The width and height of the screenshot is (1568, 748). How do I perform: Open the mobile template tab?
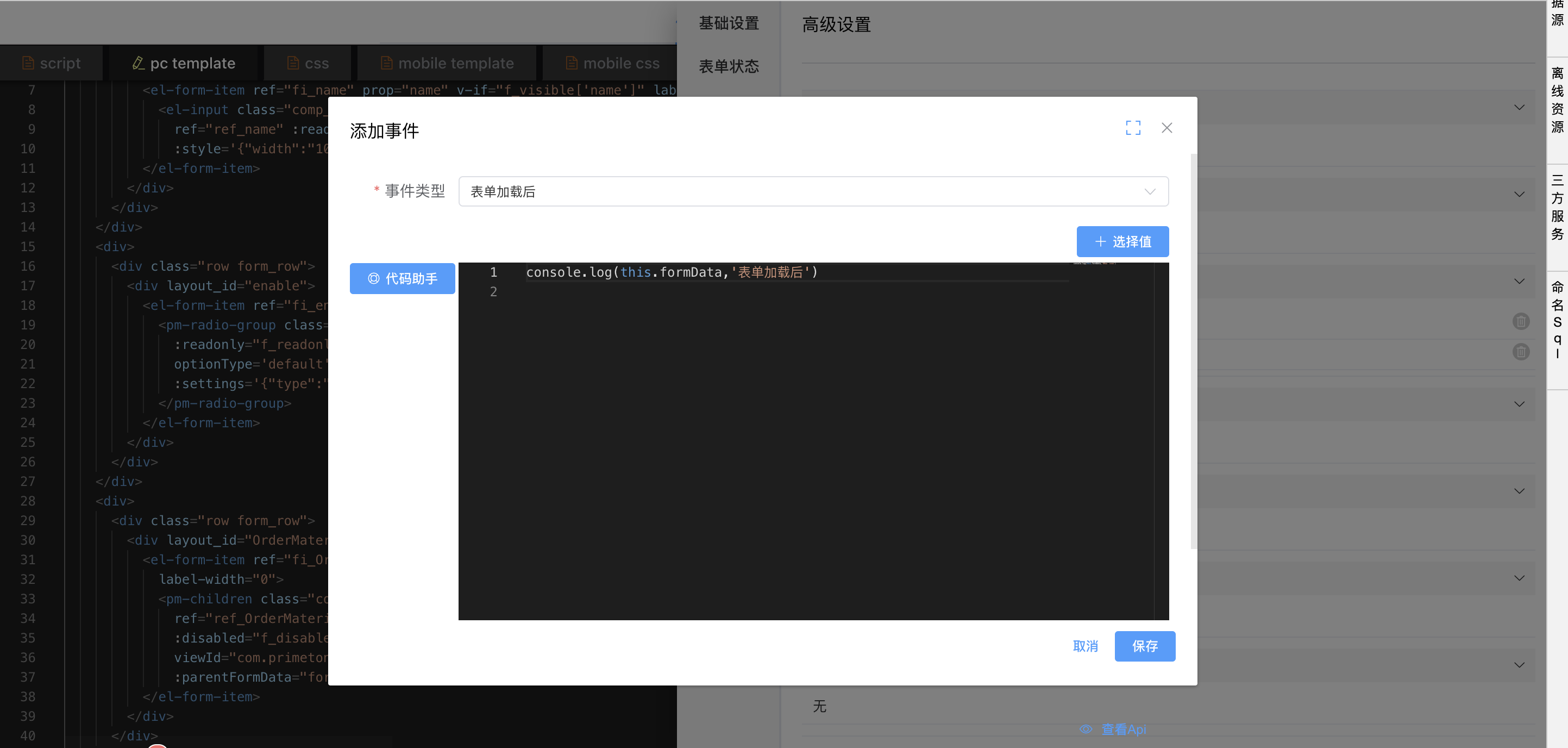447,64
